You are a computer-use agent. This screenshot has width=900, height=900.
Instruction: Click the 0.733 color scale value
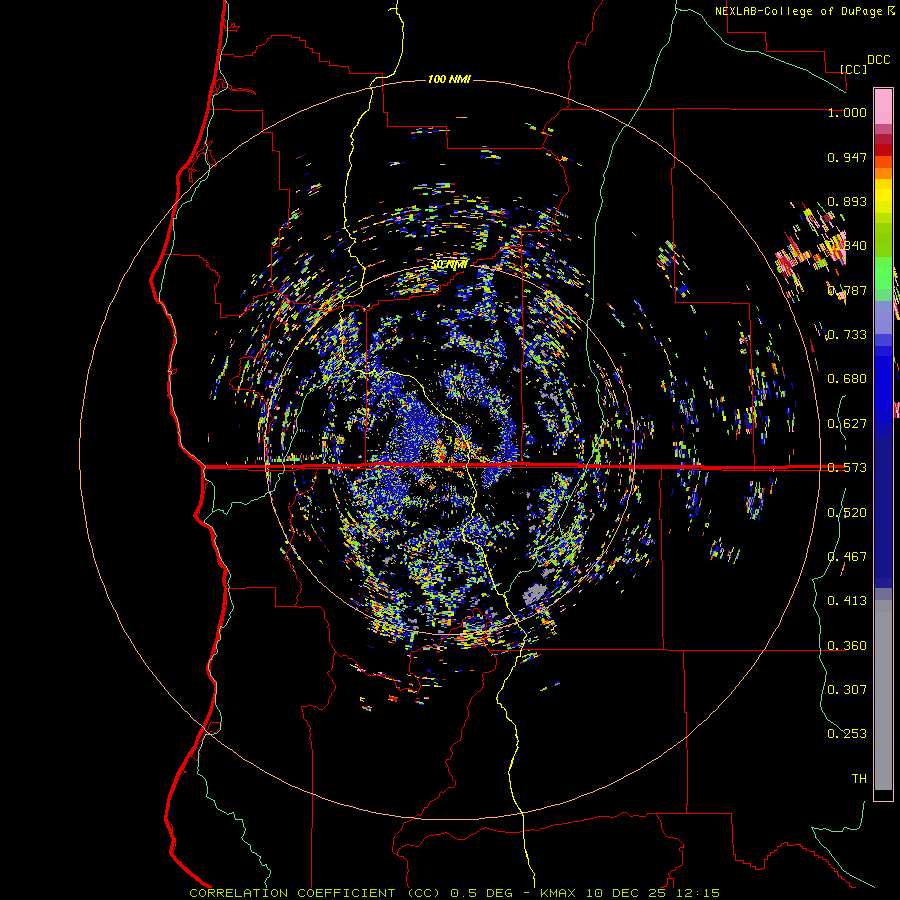coord(847,335)
